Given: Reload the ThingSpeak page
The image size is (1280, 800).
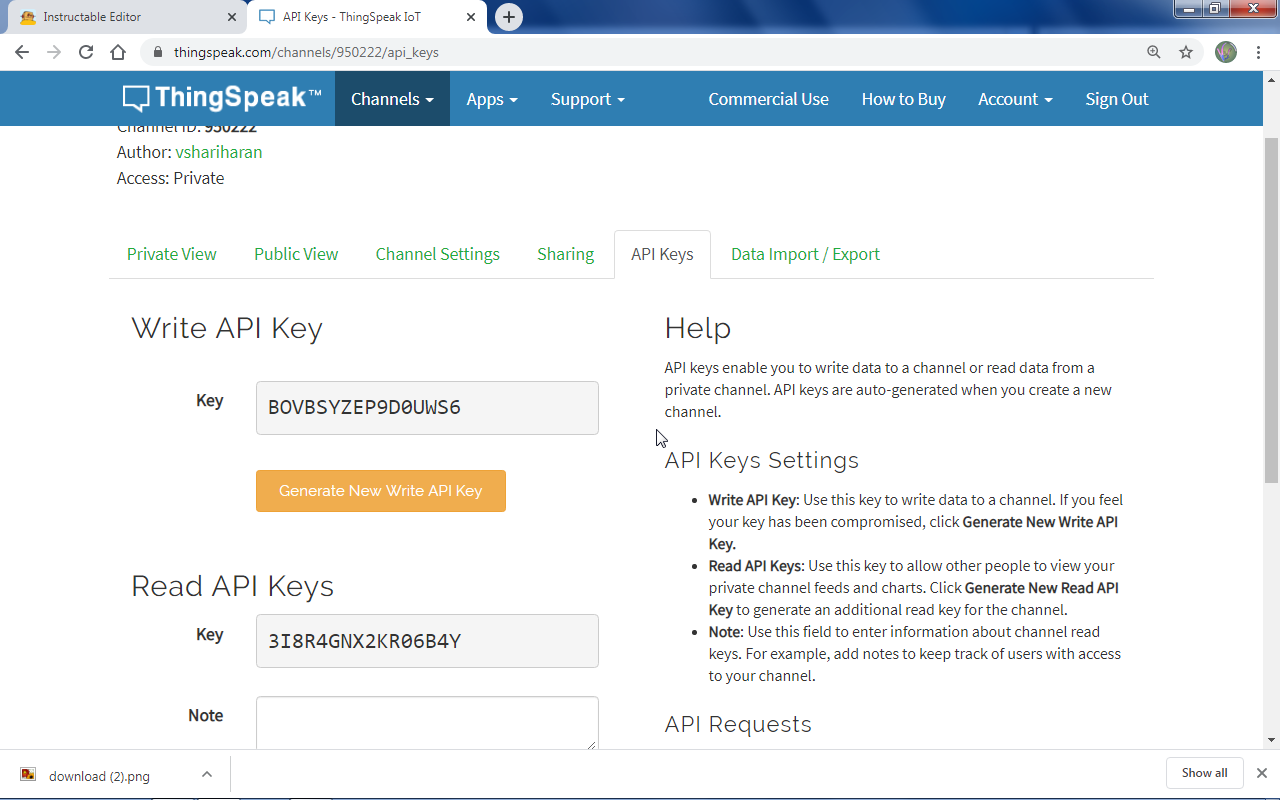Looking at the screenshot, I should pos(86,52).
